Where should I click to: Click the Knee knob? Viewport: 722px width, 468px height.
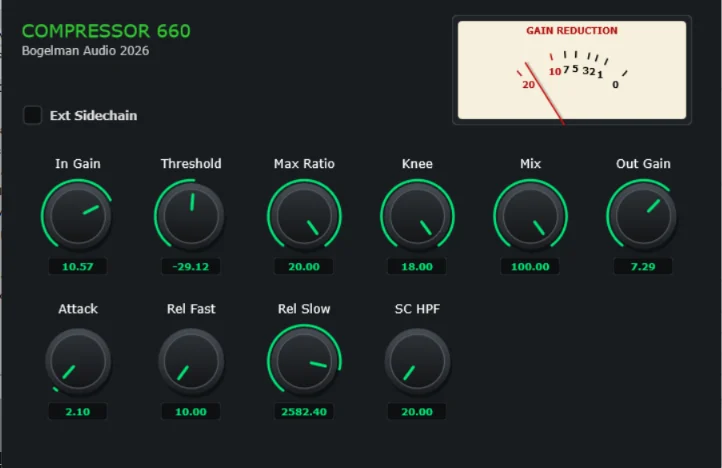pos(417,216)
